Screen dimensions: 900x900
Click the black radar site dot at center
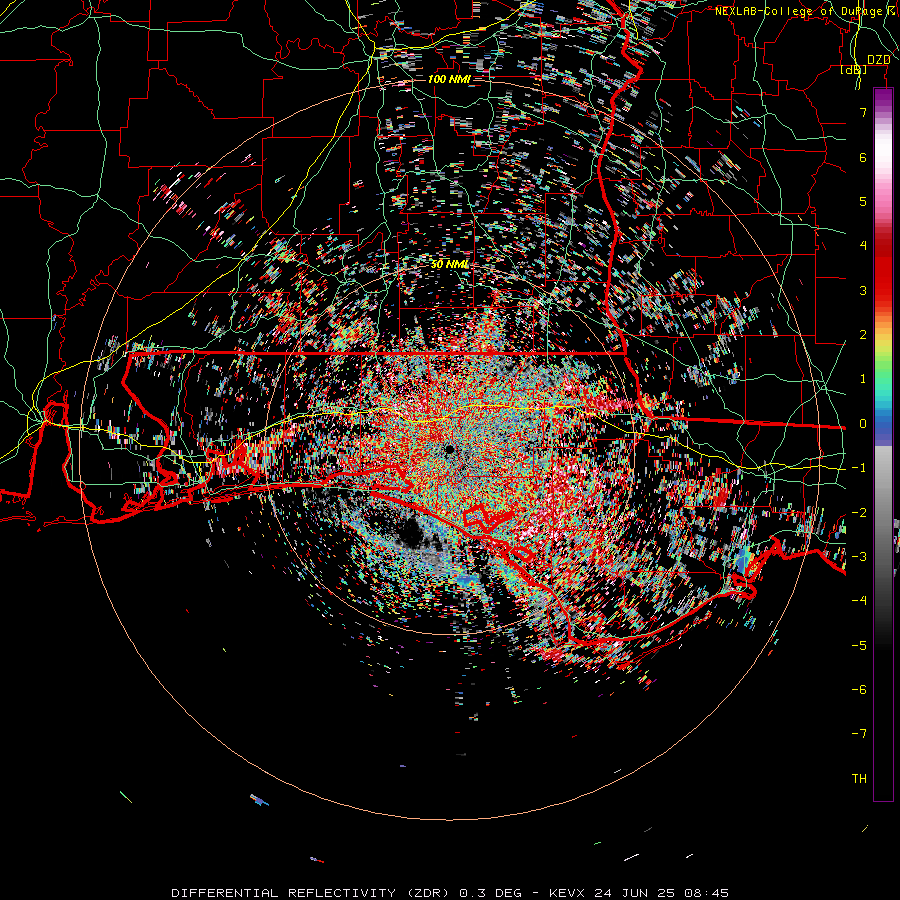449,449
